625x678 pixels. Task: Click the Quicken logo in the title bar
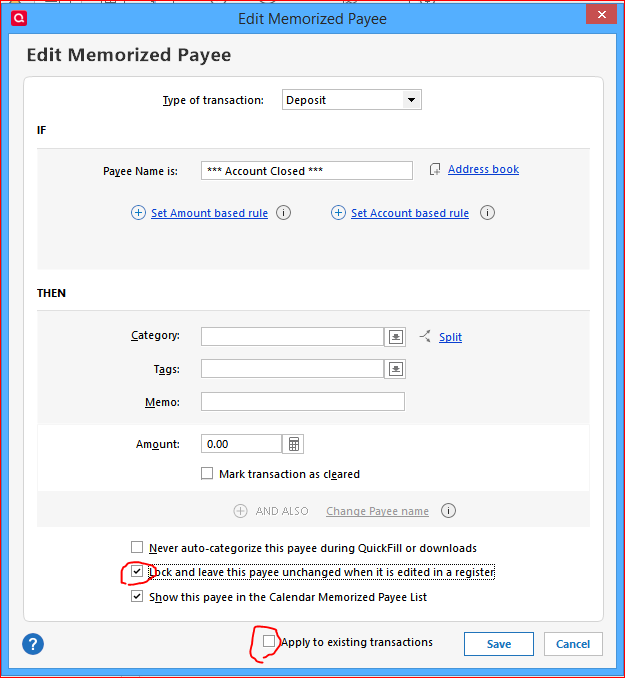coord(19,18)
